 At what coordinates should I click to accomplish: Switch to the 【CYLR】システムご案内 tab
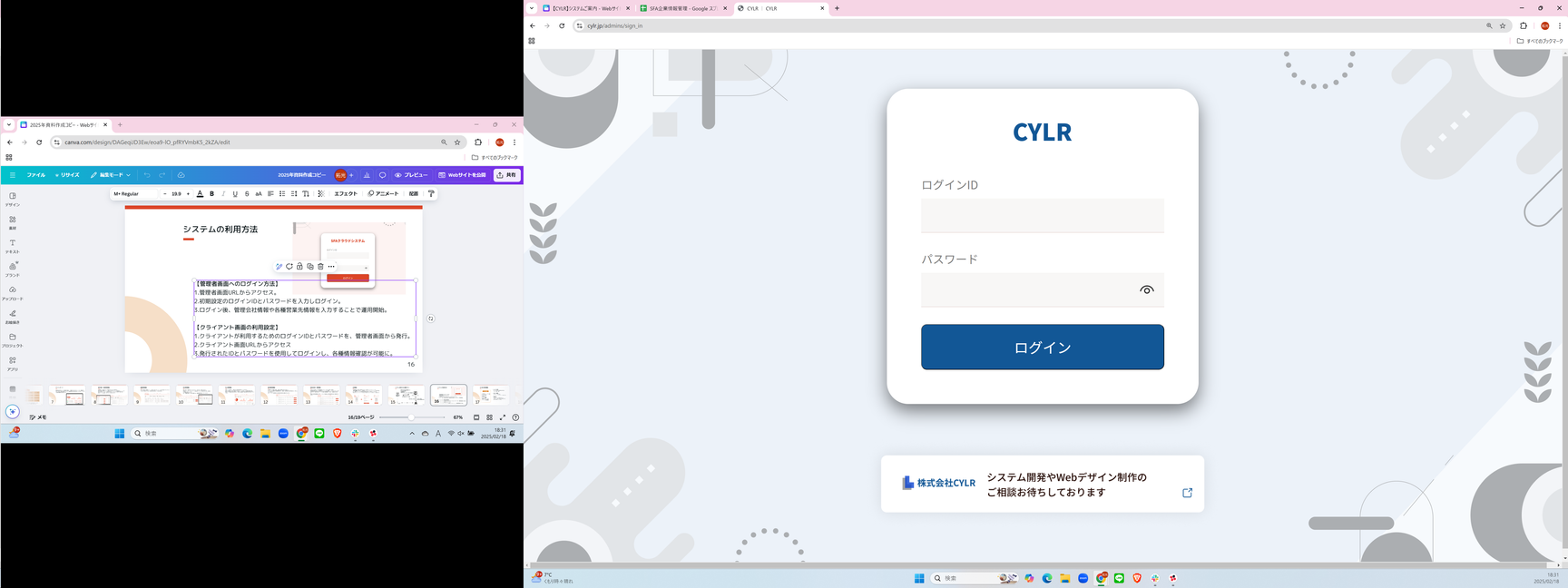click(586, 8)
